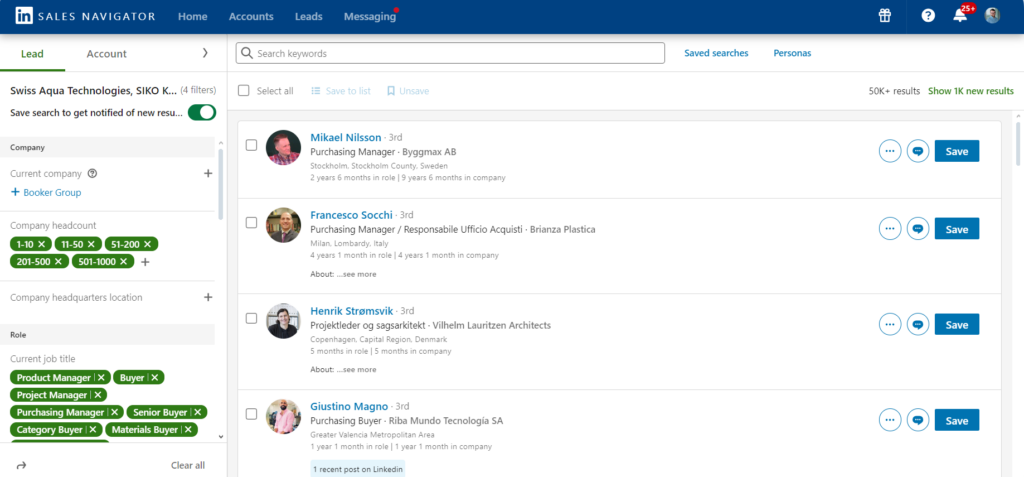Open Messaging in top navigation
This screenshot has width=1024, height=477.
click(370, 16)
